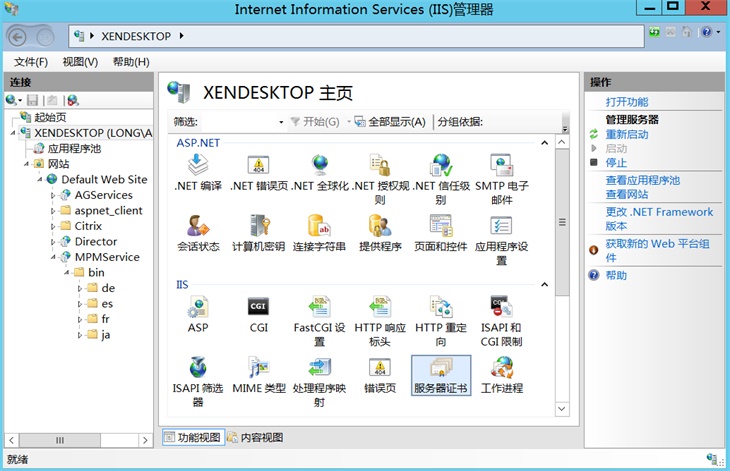Select the 服务器证书 feature

441,375
